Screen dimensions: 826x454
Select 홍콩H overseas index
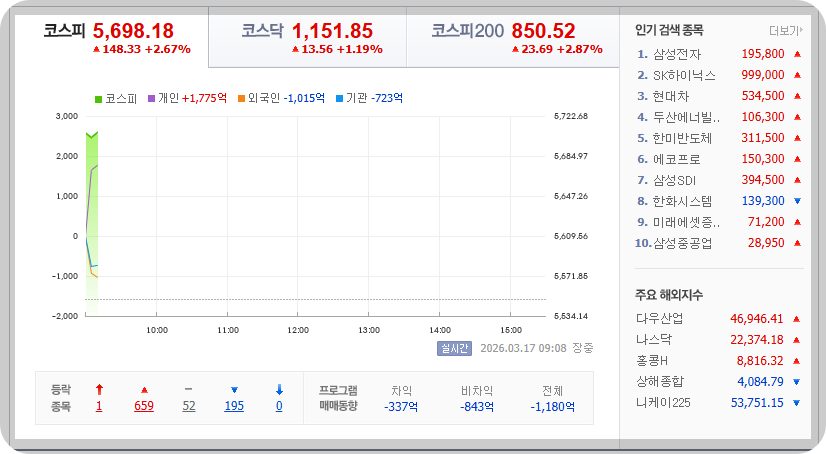click(652, 361)
